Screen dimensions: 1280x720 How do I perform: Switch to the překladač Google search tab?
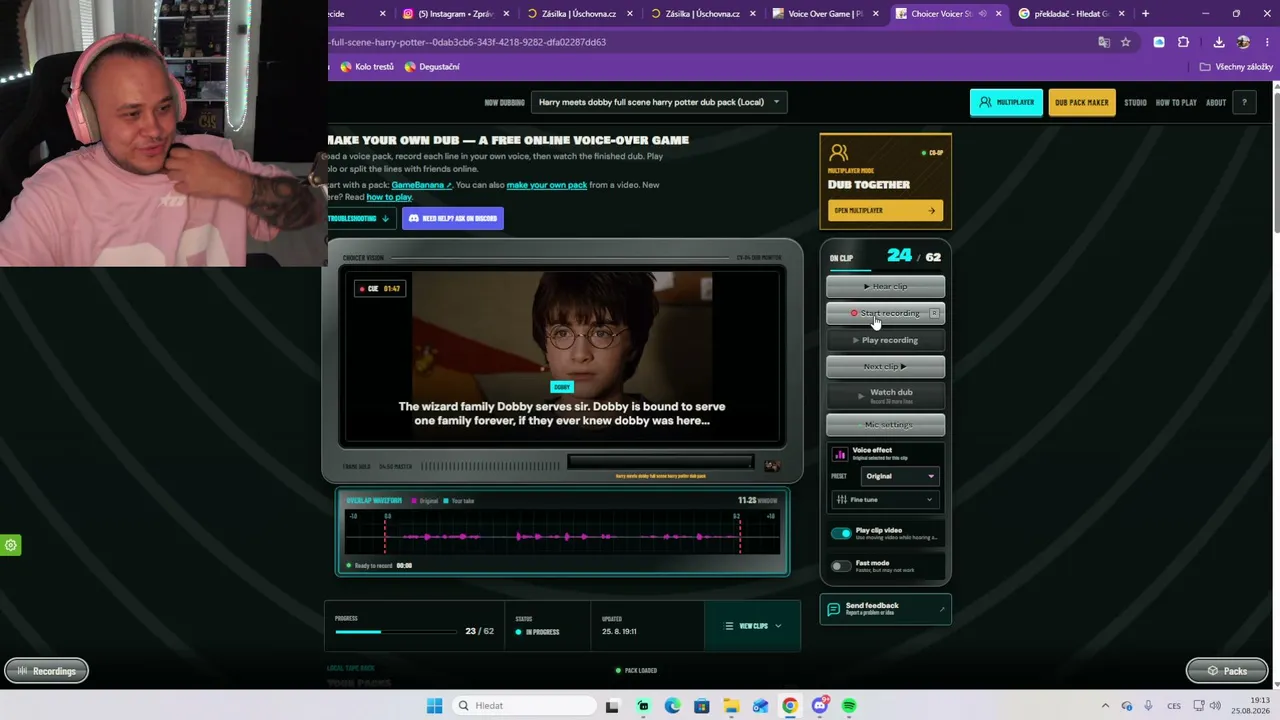(x=1071, y=14)
